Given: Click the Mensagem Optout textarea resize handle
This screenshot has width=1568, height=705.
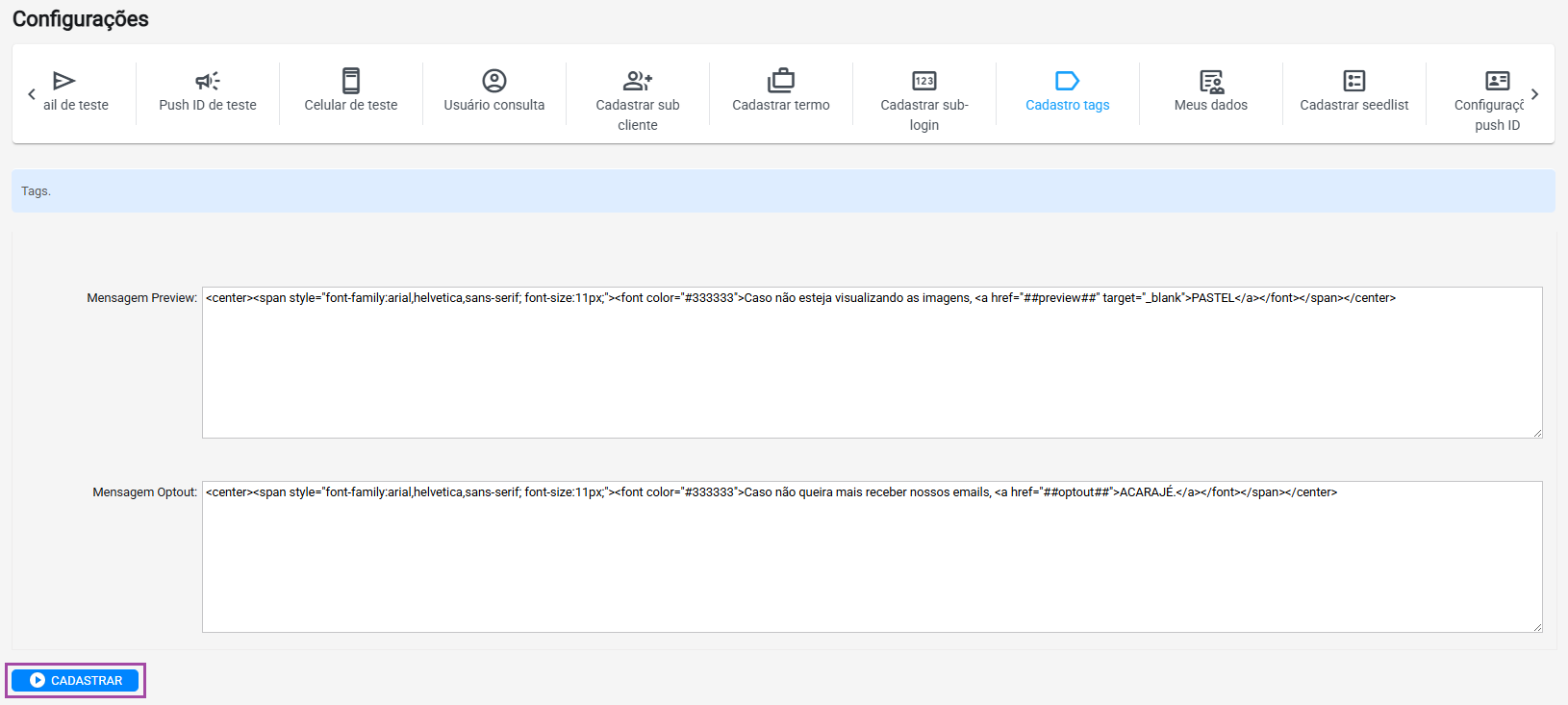Looking at the screenshot, I should pos(1537,627).
